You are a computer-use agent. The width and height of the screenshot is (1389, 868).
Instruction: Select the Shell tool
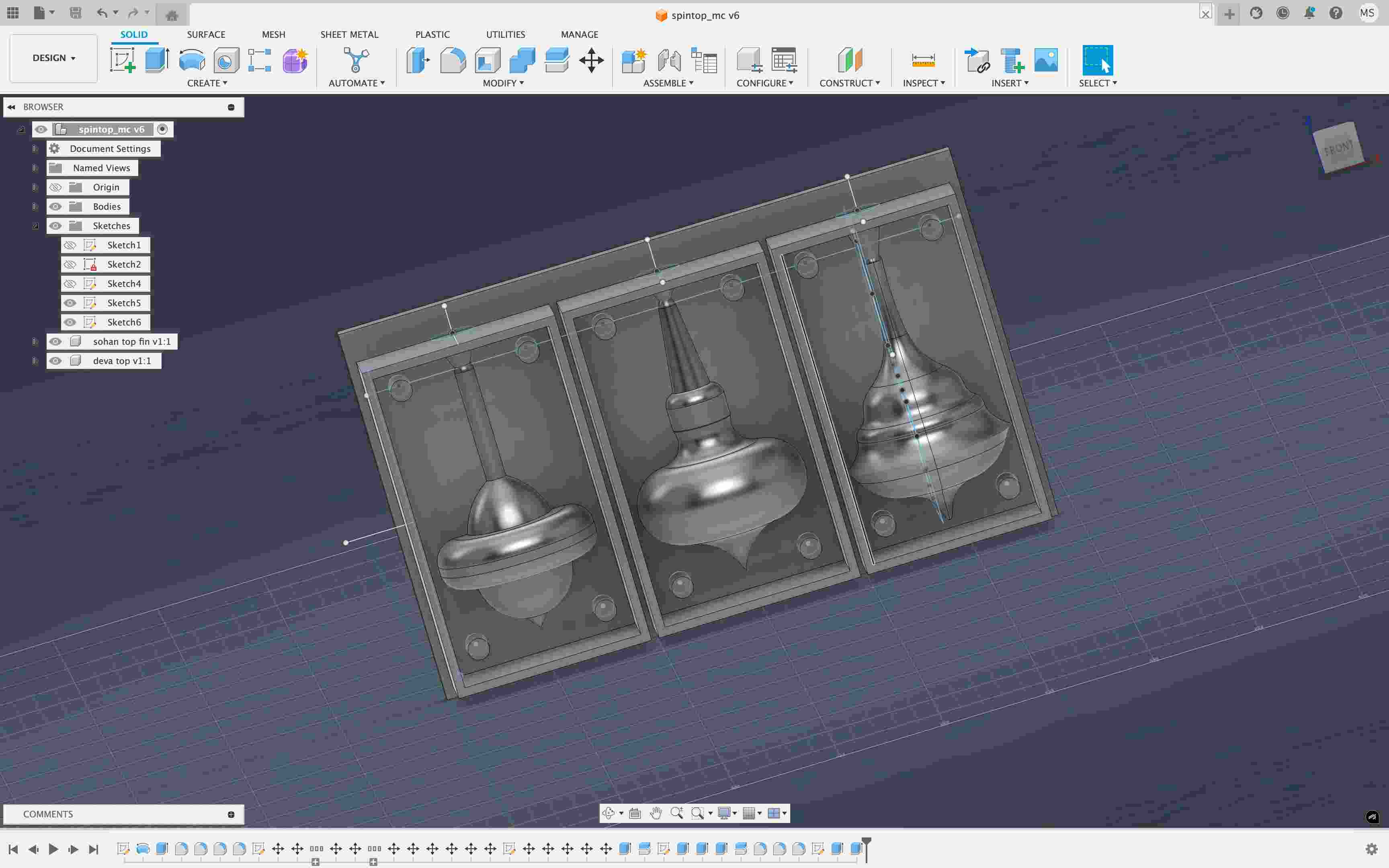[x=487, y=60]
